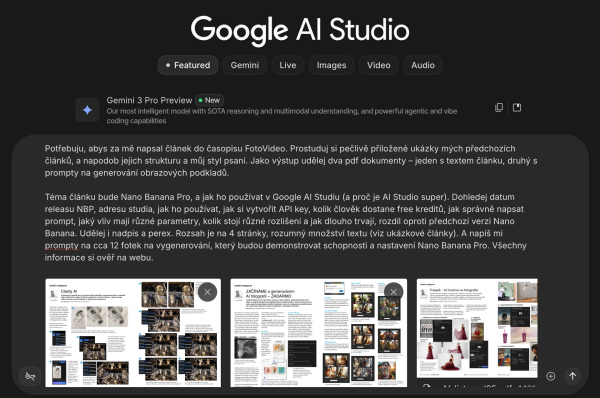Click the add attachment plus icon

click(x=551, y=376)
